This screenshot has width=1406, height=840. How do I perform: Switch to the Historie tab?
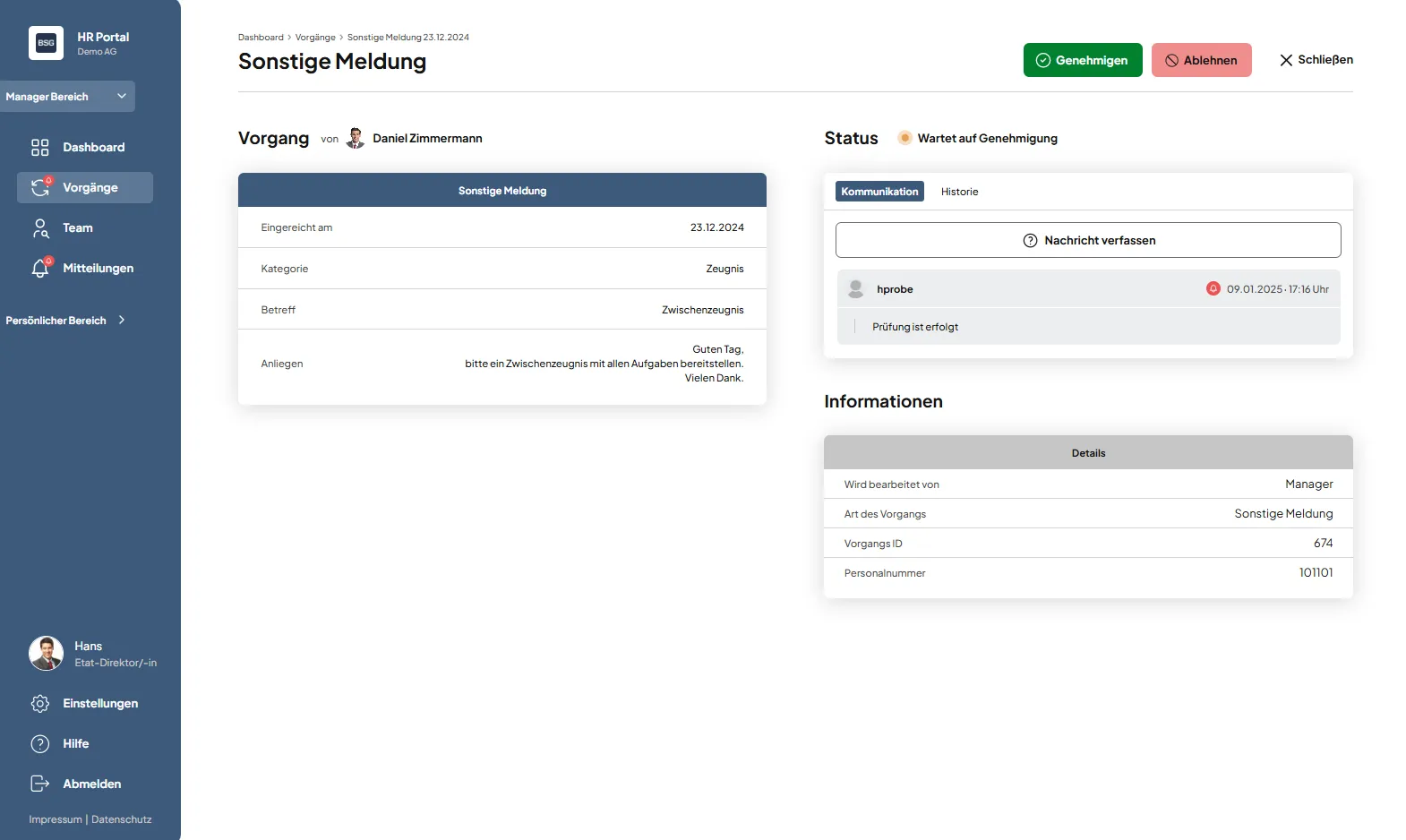959,192
